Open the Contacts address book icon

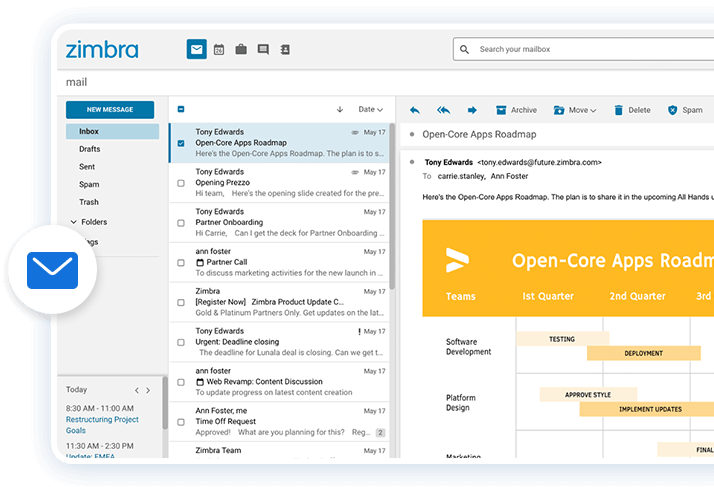285,49
